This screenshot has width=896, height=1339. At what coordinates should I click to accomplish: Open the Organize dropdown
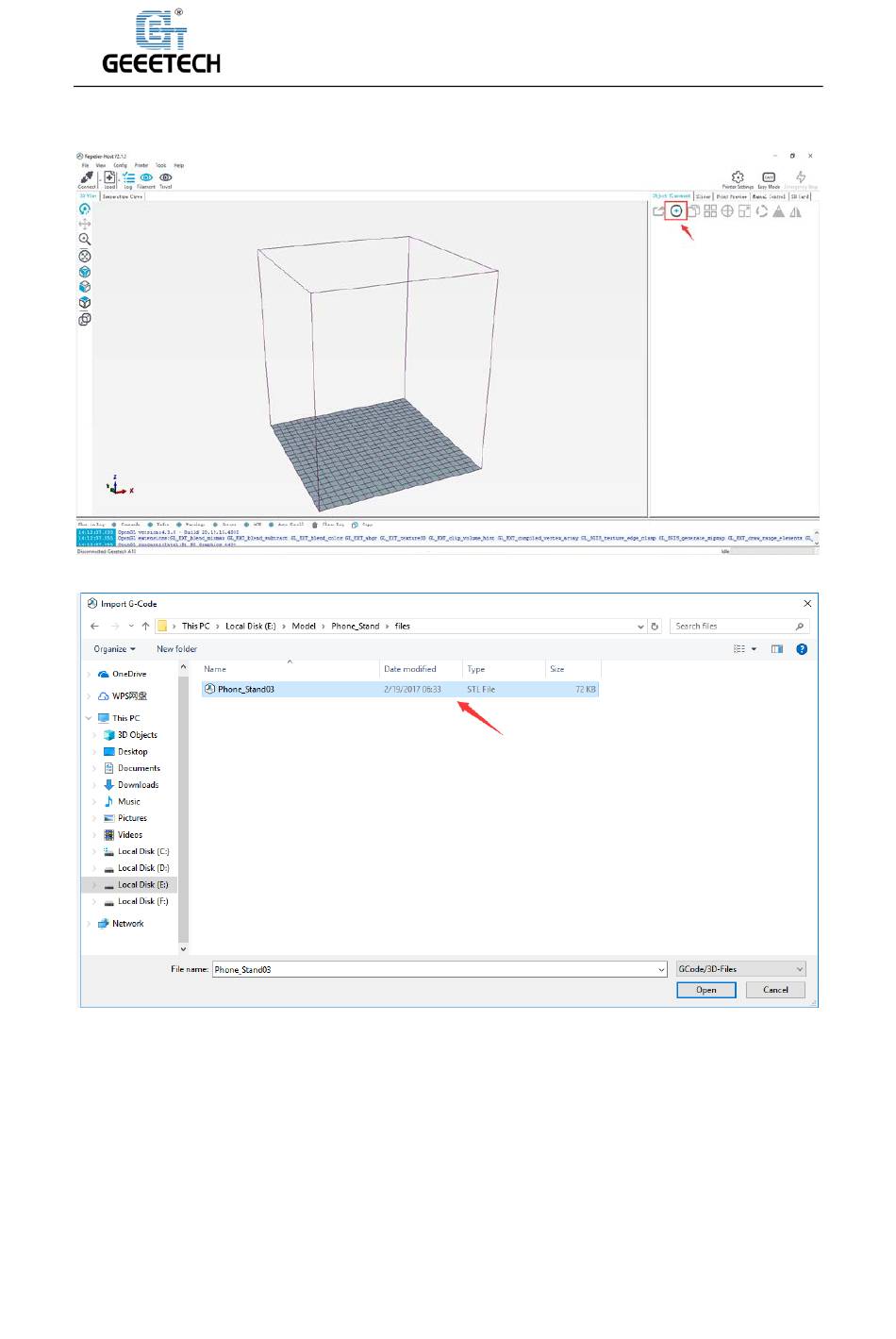point(115,649)
